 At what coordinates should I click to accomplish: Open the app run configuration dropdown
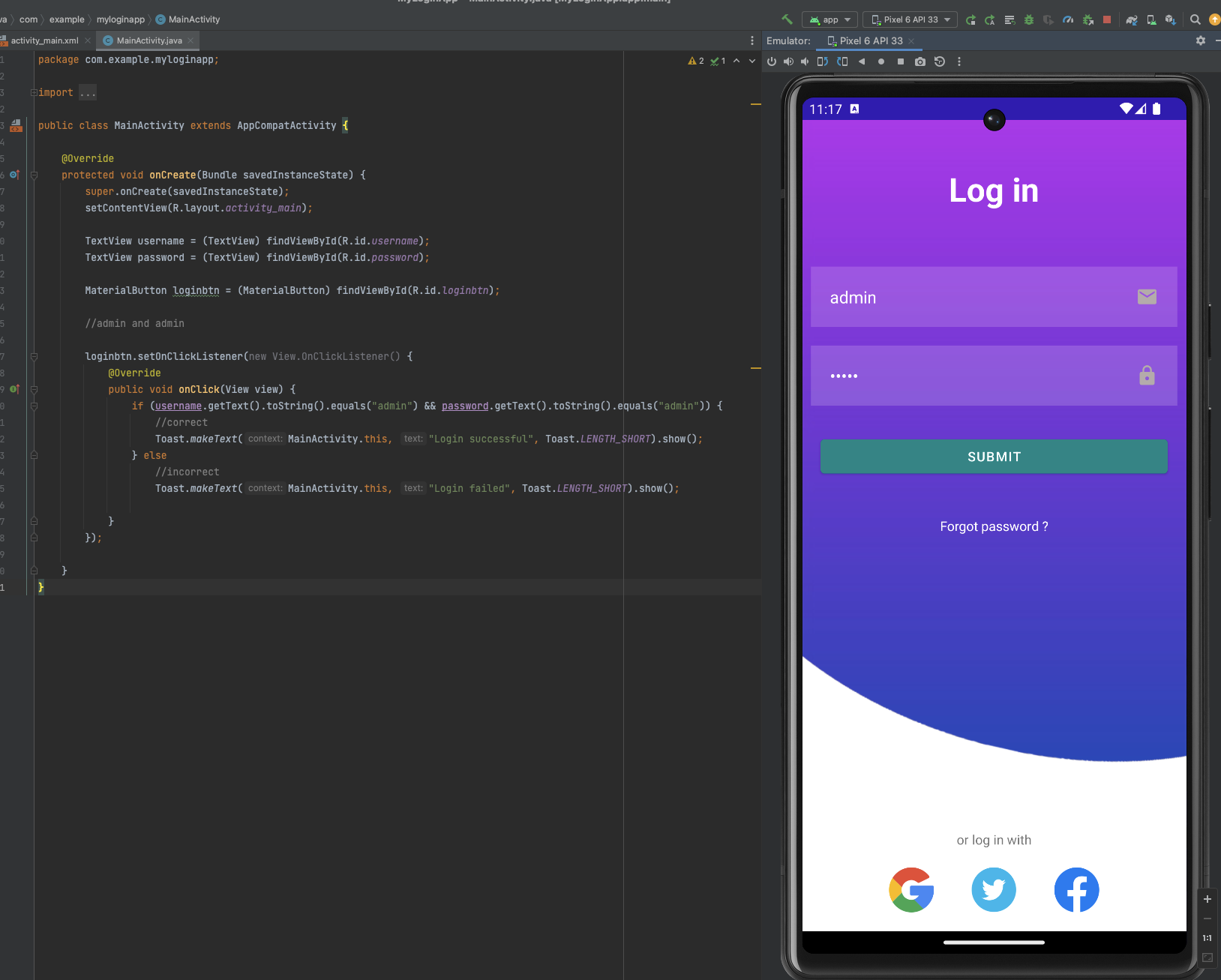tap(830, 19)
